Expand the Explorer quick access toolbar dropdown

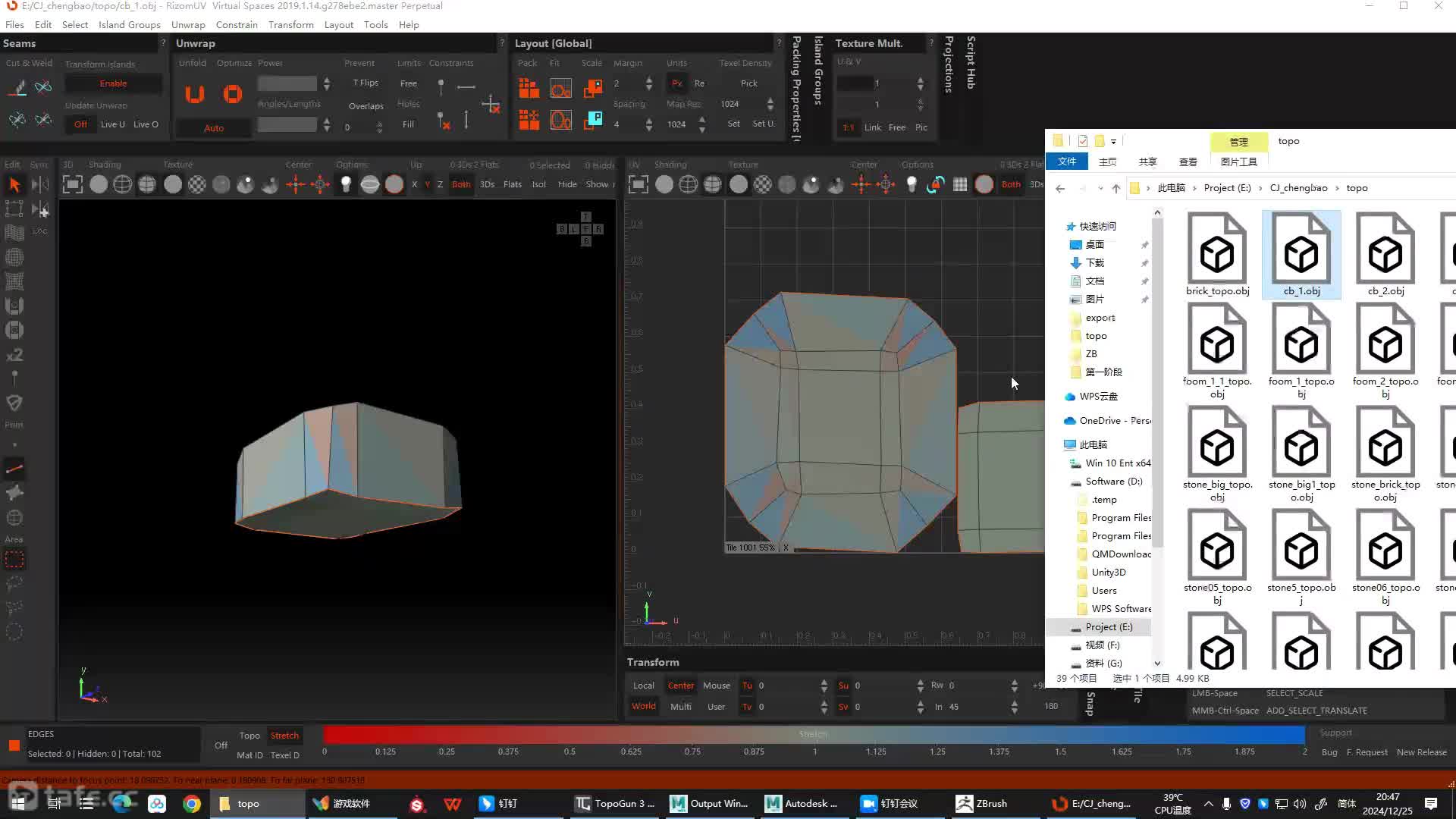pos(1113,141)
